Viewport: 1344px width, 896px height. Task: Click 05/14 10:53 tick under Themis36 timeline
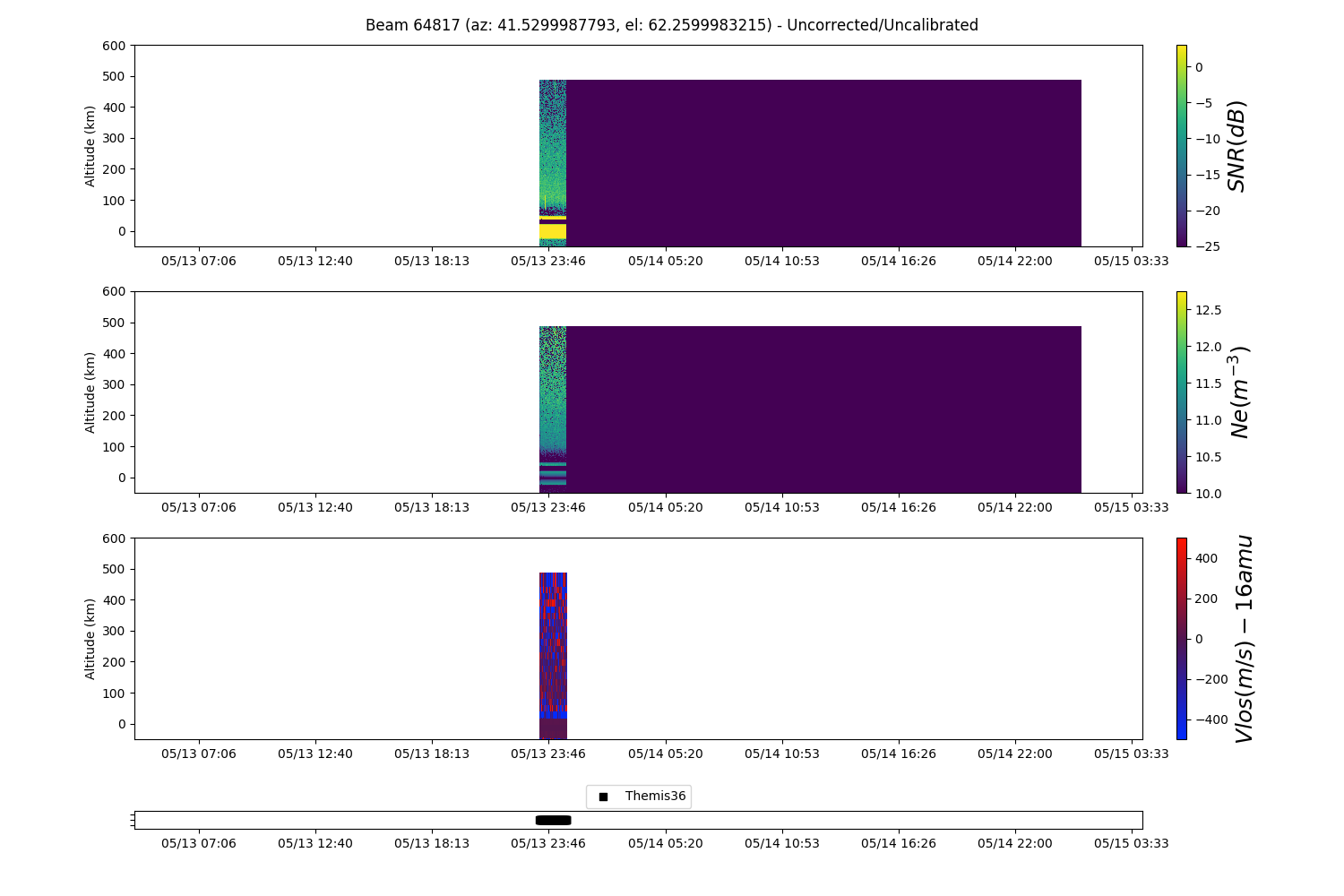pos(782,843)
